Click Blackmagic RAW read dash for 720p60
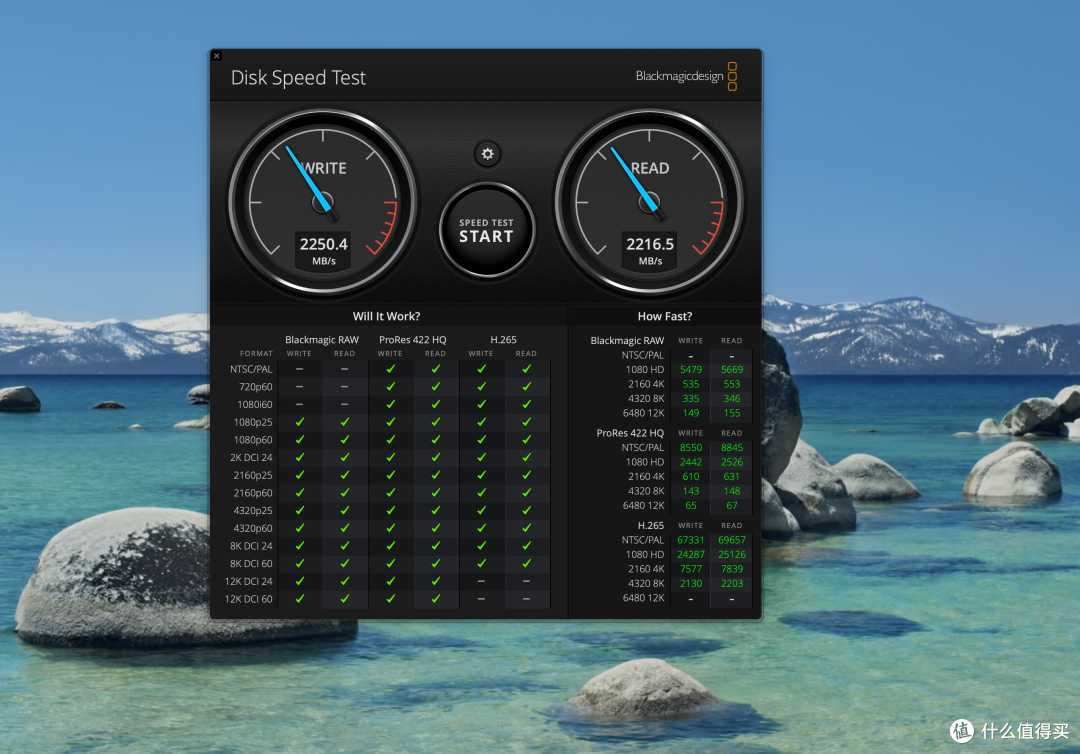 [344, 387]
